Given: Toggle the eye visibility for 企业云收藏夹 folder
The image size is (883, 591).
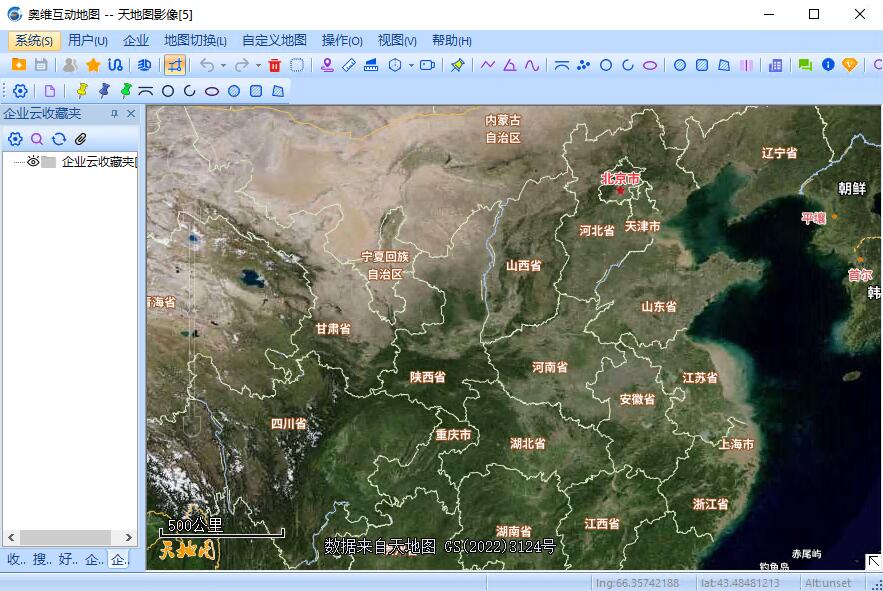Looking at the screenshot, I should click(x=33, y=162).
